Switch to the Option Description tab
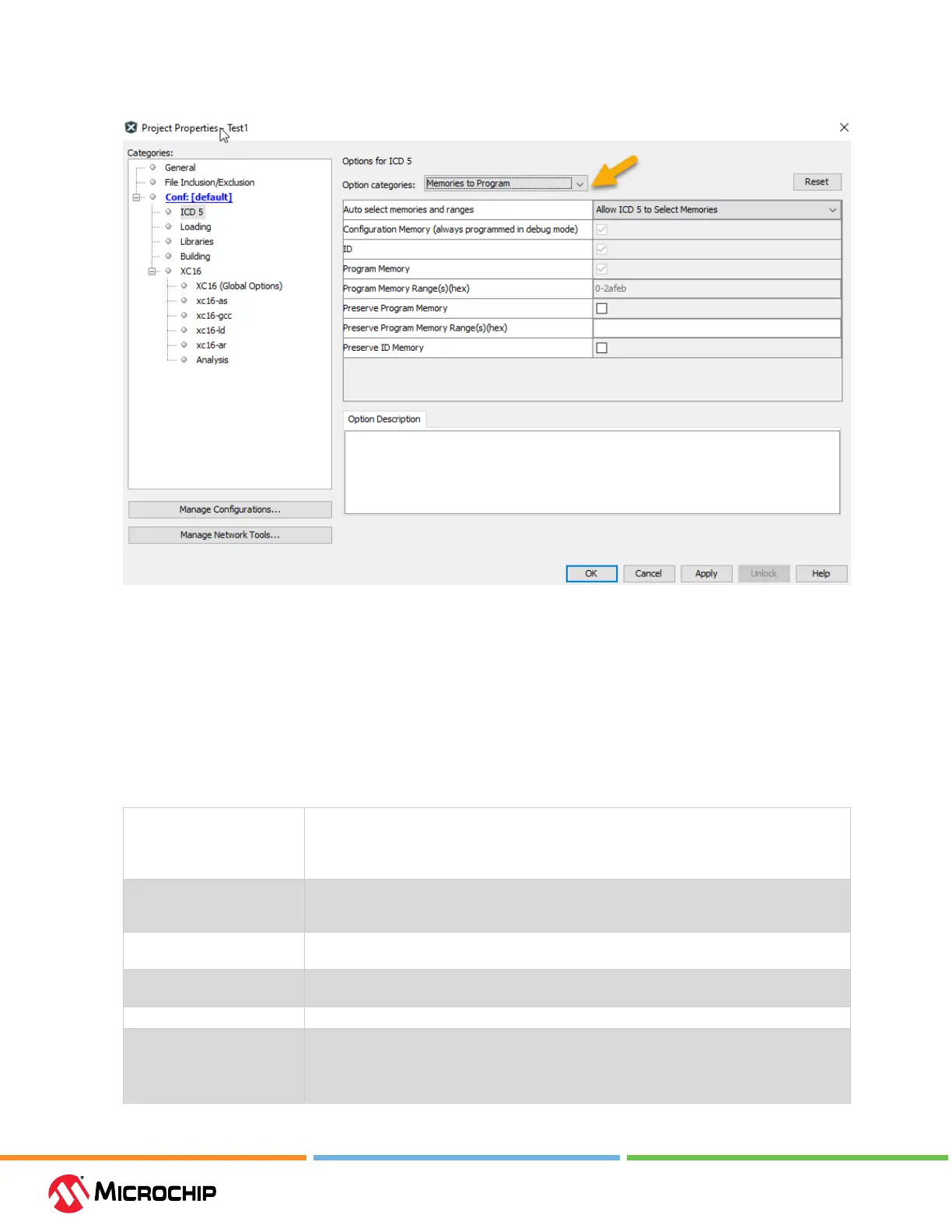Image resolution: width=952 pixels, height=1232 pixels. pos(384,419)
